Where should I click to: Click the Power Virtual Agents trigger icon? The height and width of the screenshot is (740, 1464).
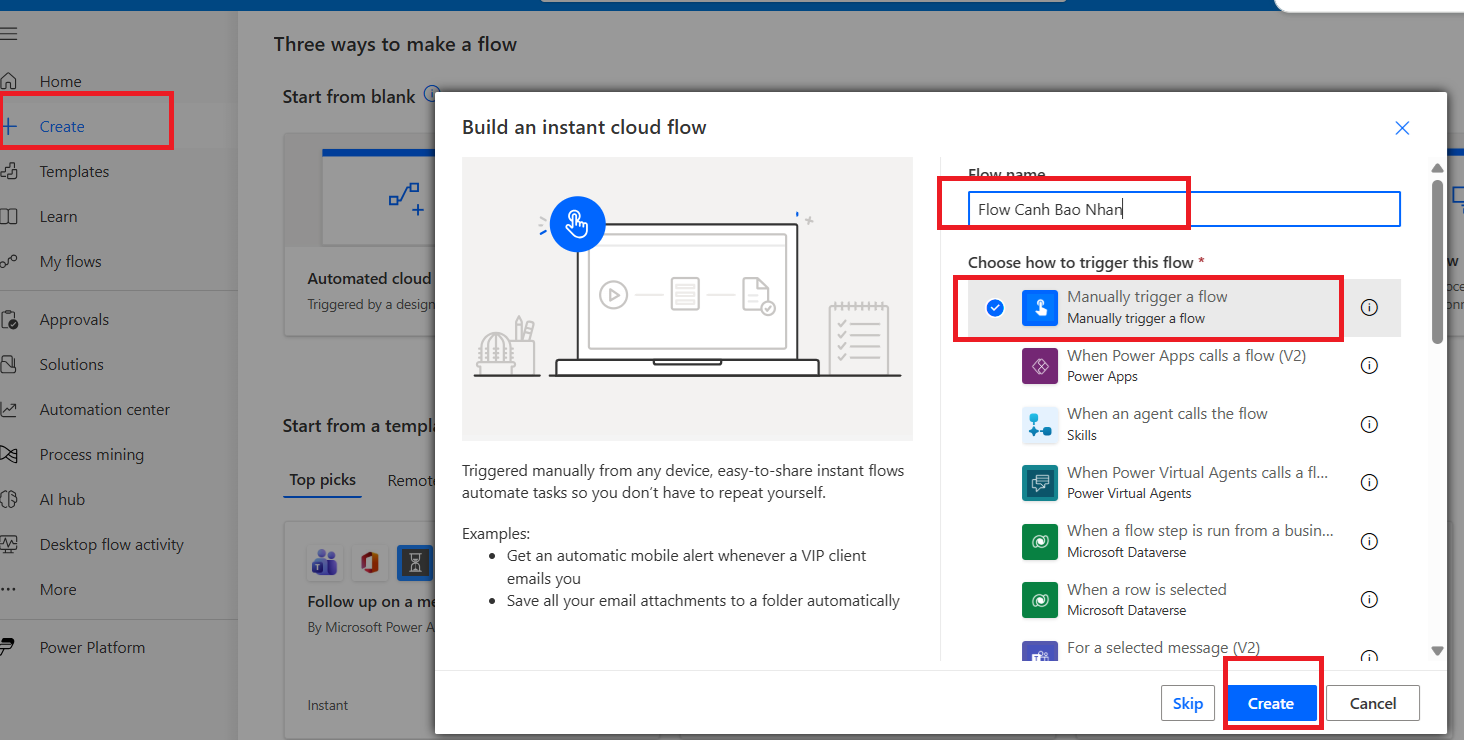click(1039, 483)
